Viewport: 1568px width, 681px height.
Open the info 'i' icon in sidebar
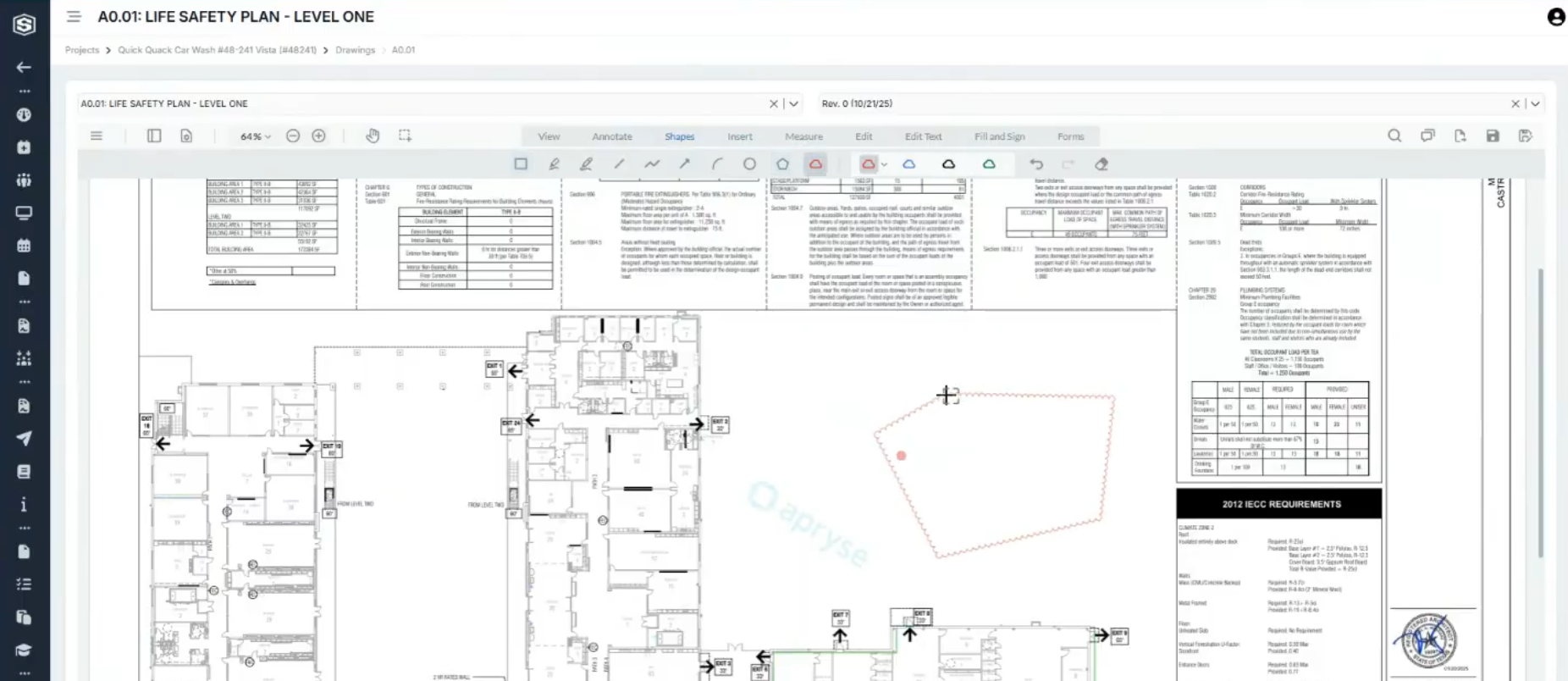(24, 505)
